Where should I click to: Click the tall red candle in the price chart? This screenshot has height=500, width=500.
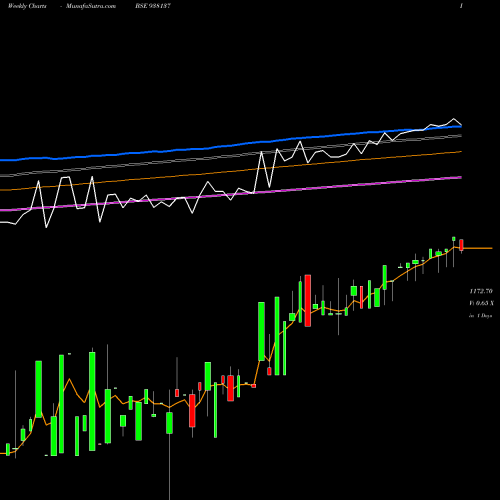pos(308,301)
